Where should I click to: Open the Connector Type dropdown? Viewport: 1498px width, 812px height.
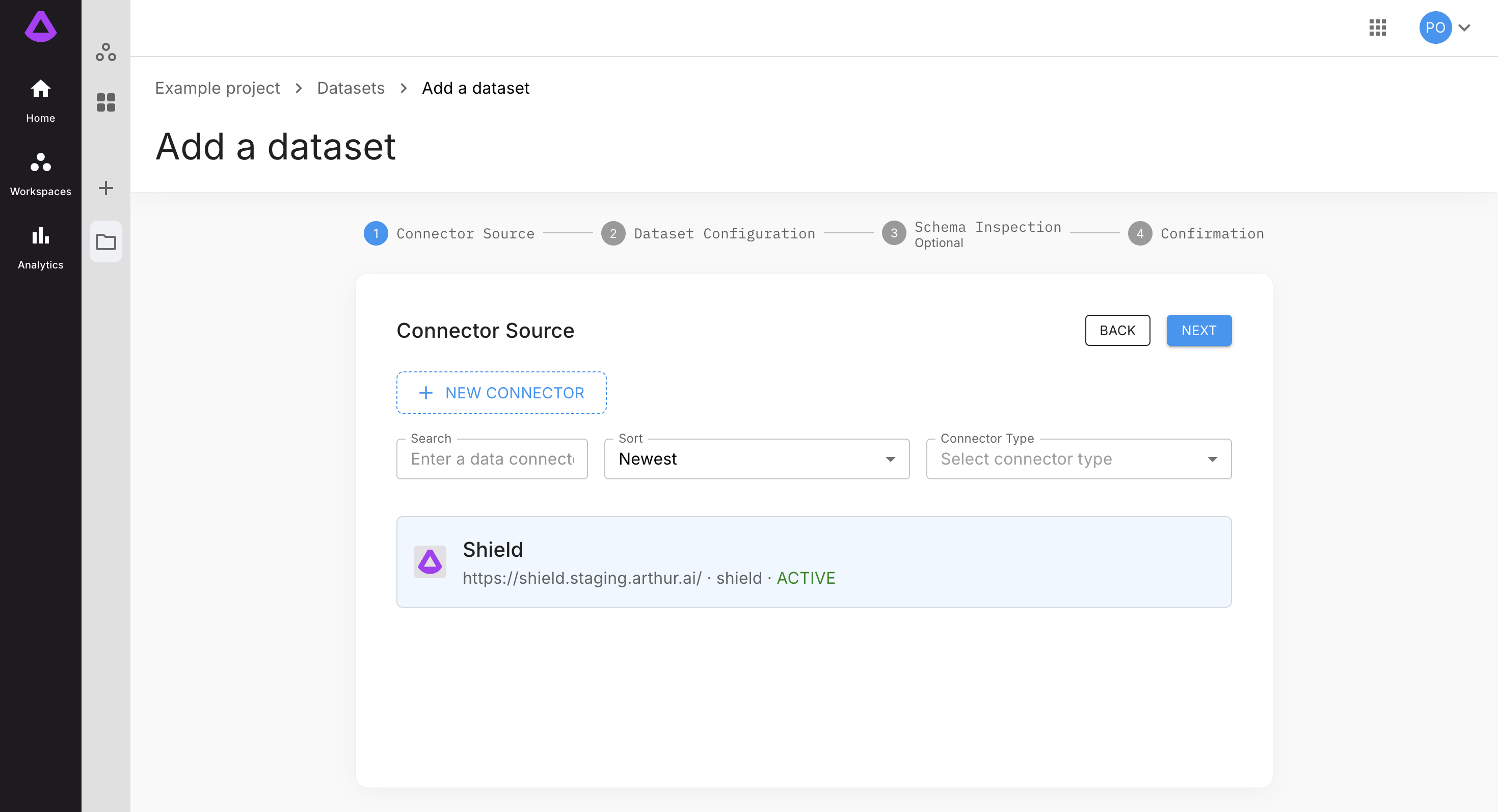(1079, 458)
